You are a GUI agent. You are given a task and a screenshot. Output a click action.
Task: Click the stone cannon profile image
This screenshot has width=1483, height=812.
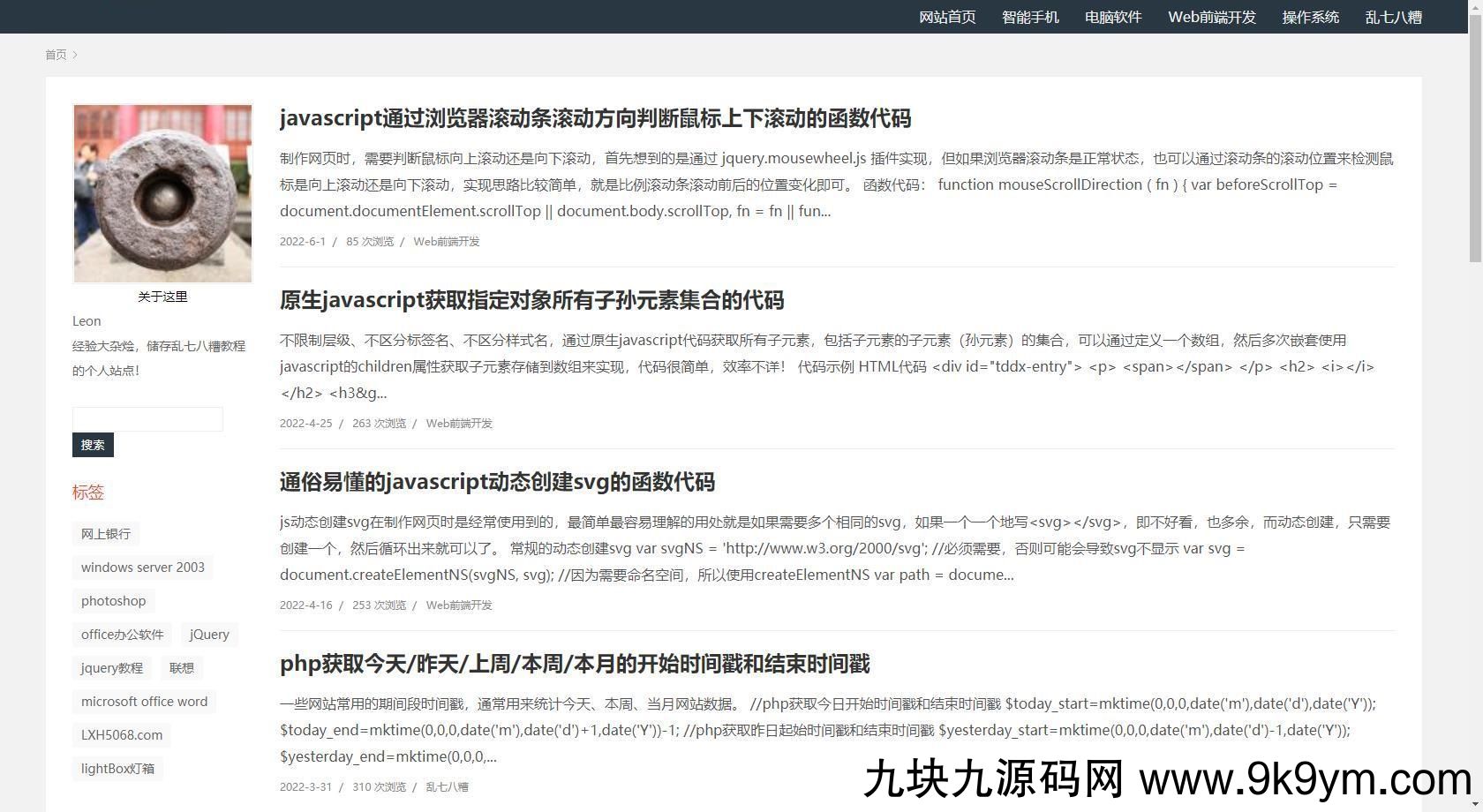162,193
